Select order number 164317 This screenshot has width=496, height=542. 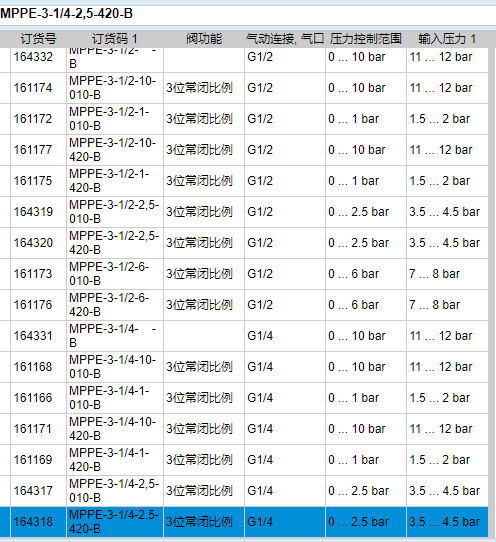[x=33, y=491]
